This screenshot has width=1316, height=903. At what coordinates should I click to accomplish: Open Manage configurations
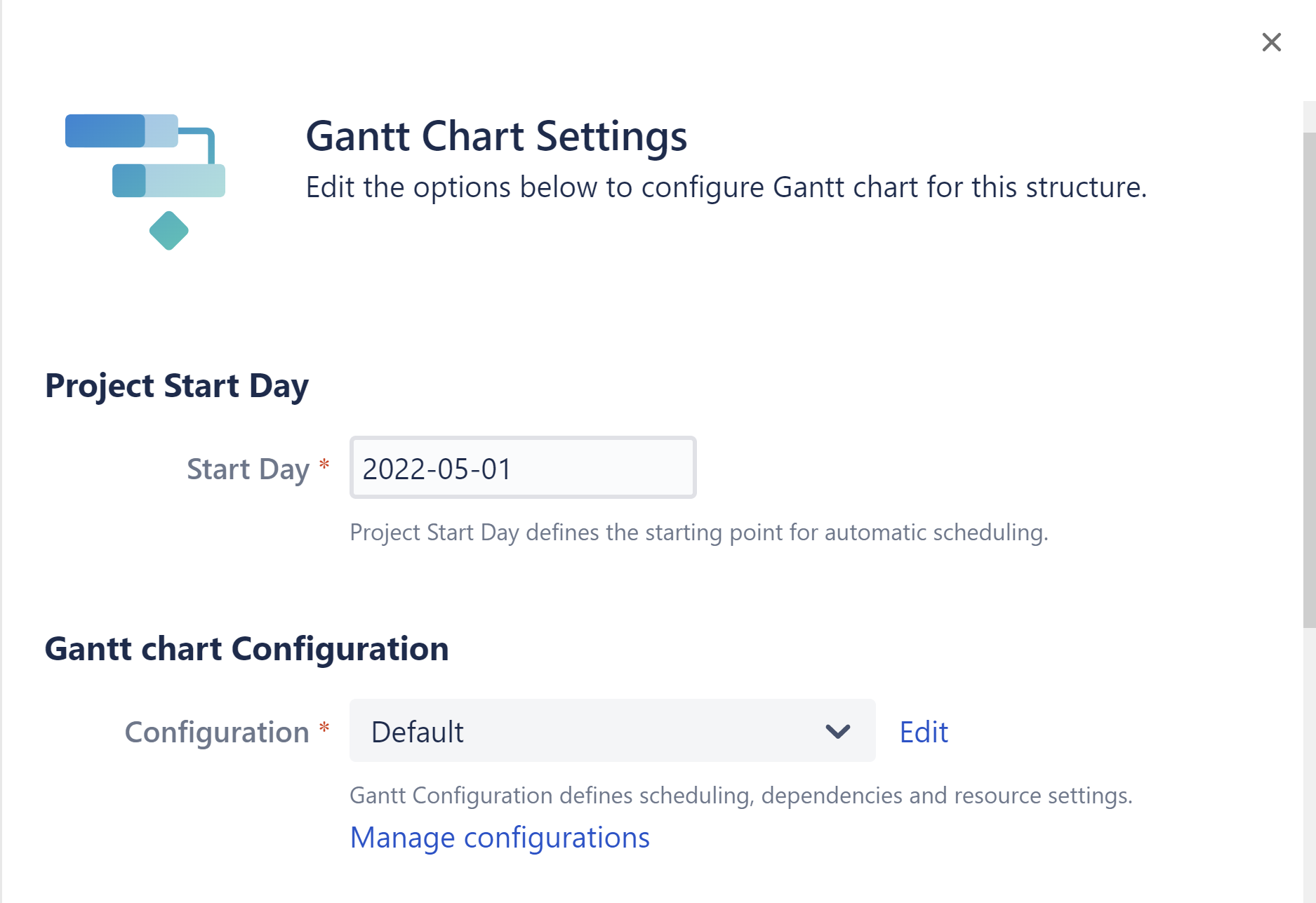coord(500,837)
